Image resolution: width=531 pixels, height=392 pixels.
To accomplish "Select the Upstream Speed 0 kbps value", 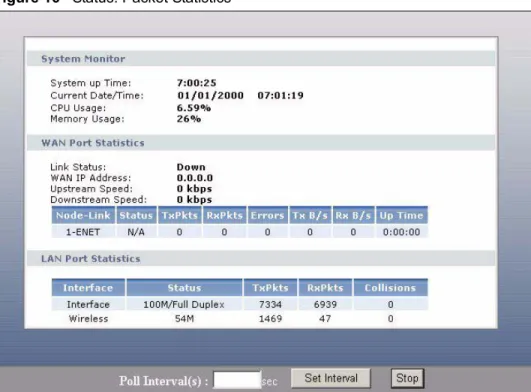I will (x=194, y=189).
